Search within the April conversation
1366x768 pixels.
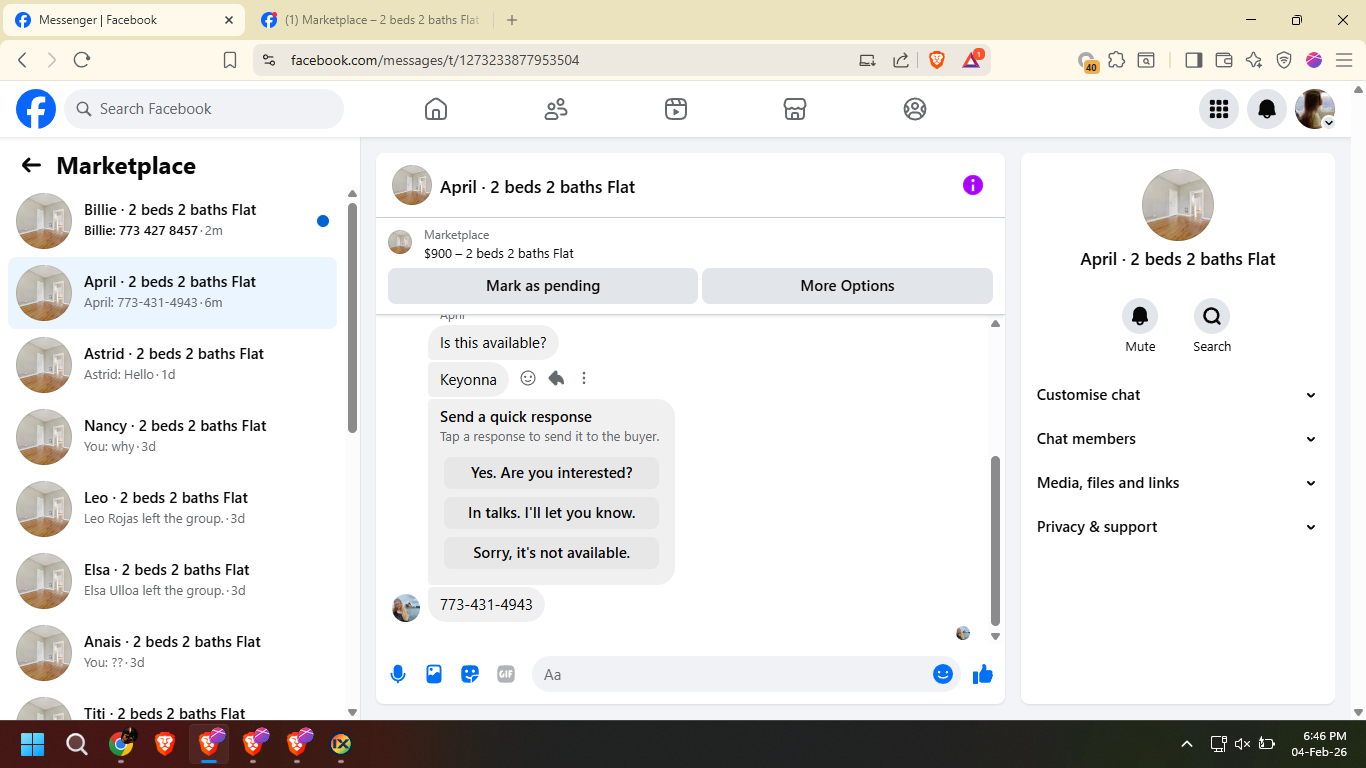pyautogui.click(x=1212, y=316)
